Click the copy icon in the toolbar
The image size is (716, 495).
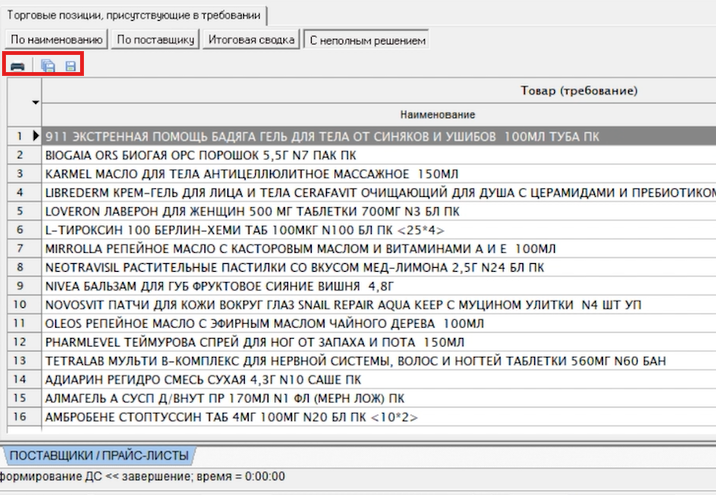click(48, 66)
